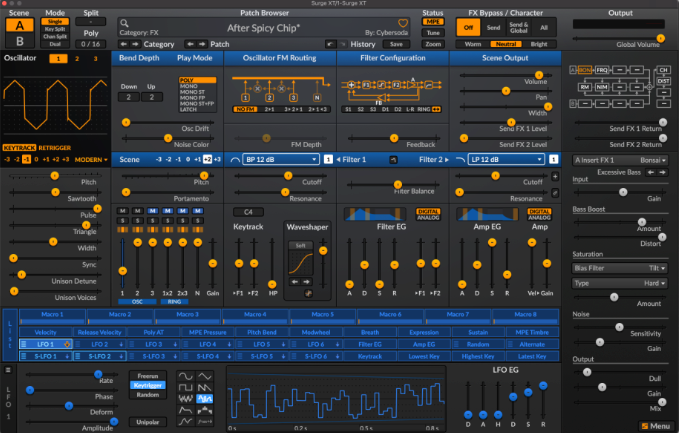679x433 pixels.
Task: Set FX Bypass to Send
Action: coord(493,27)
